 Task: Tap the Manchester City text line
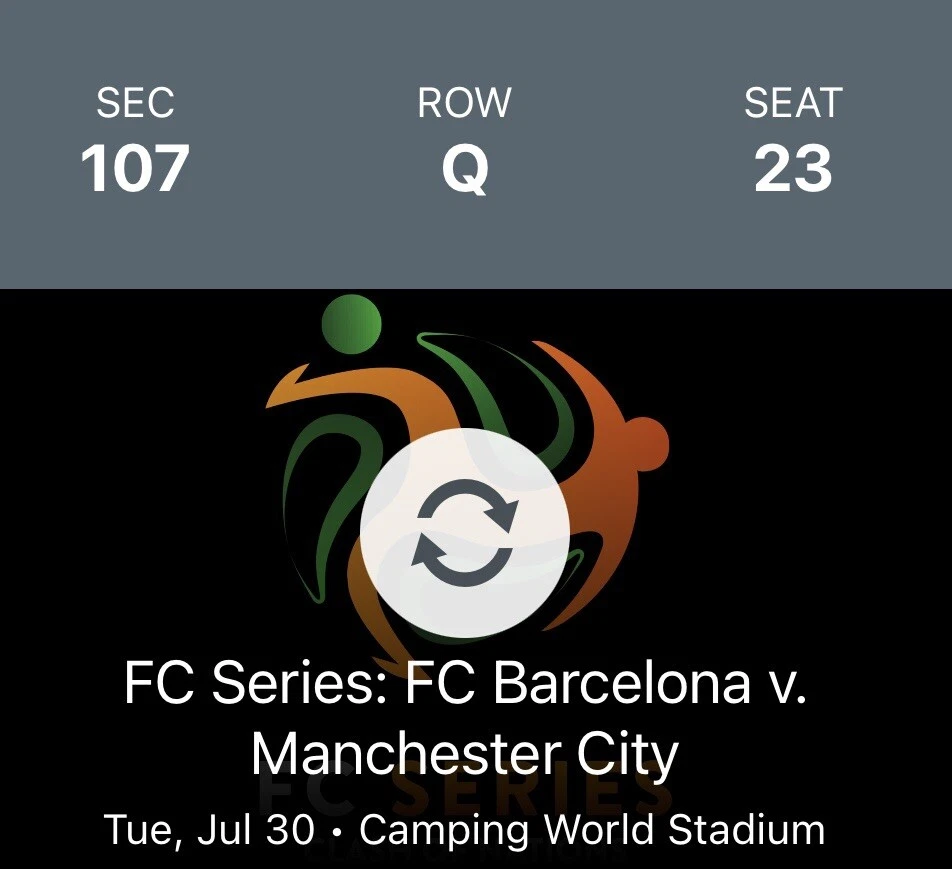tap(465, 755)
